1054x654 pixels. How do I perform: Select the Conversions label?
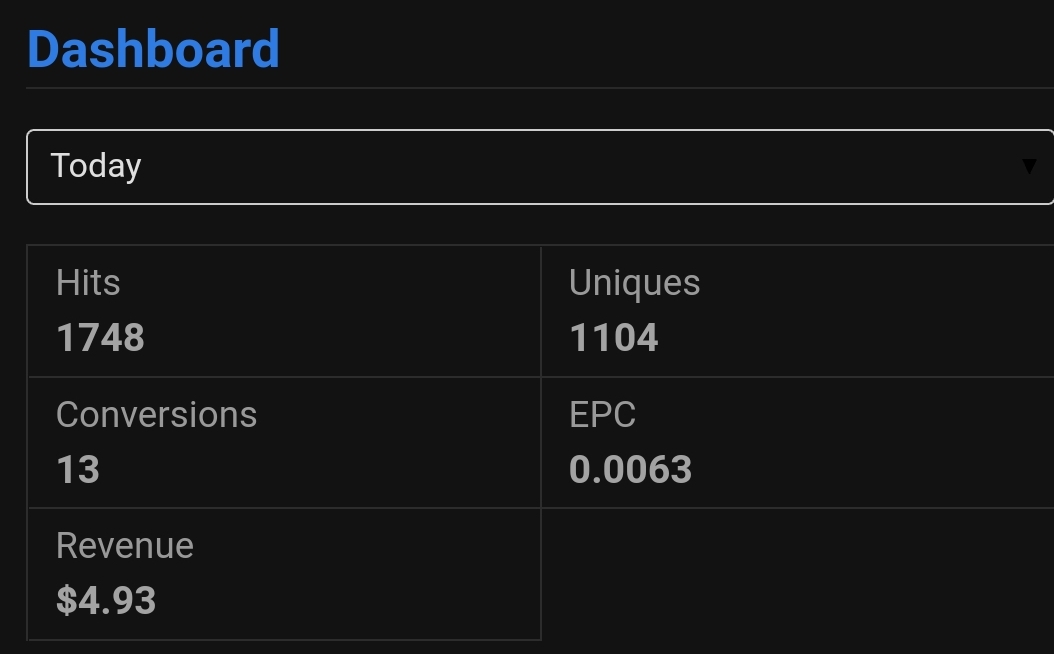[157, 415]
